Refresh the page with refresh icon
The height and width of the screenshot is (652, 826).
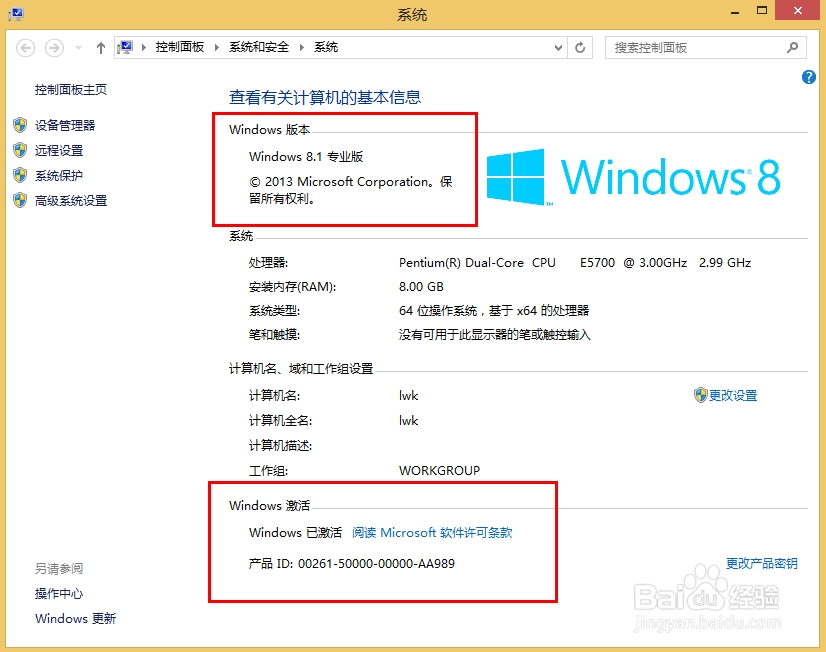pos(580,48)
